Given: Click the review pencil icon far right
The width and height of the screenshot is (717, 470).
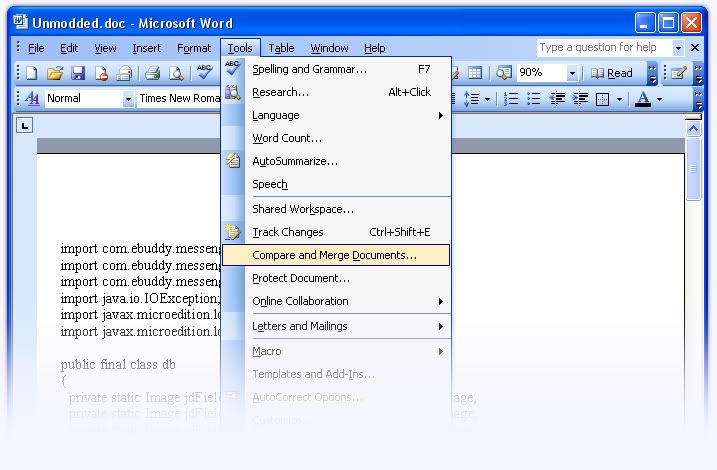Looking at the screenshot, I should click(x=679, y=73).
